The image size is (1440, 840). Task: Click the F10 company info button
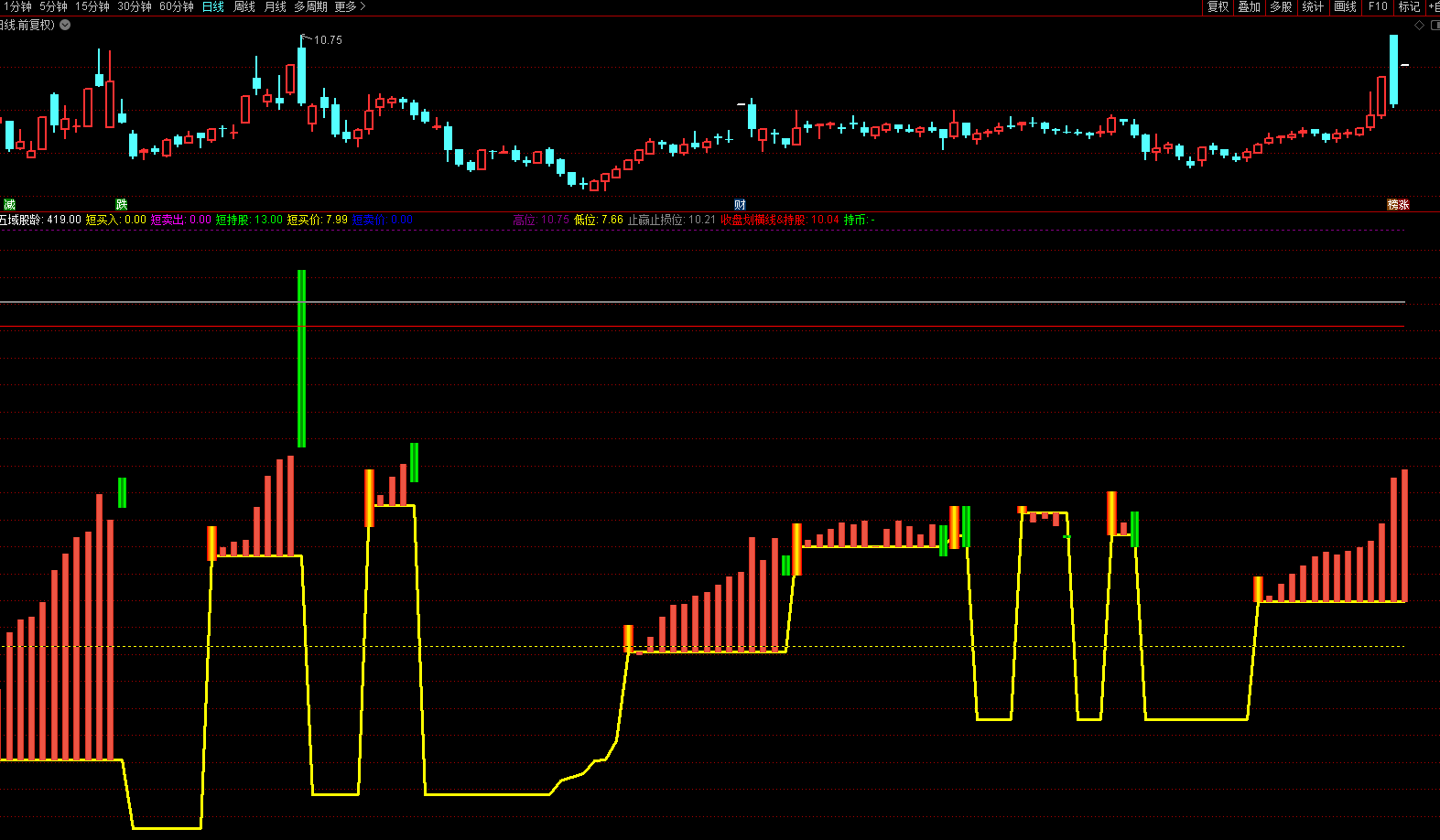pos(1378,6)
